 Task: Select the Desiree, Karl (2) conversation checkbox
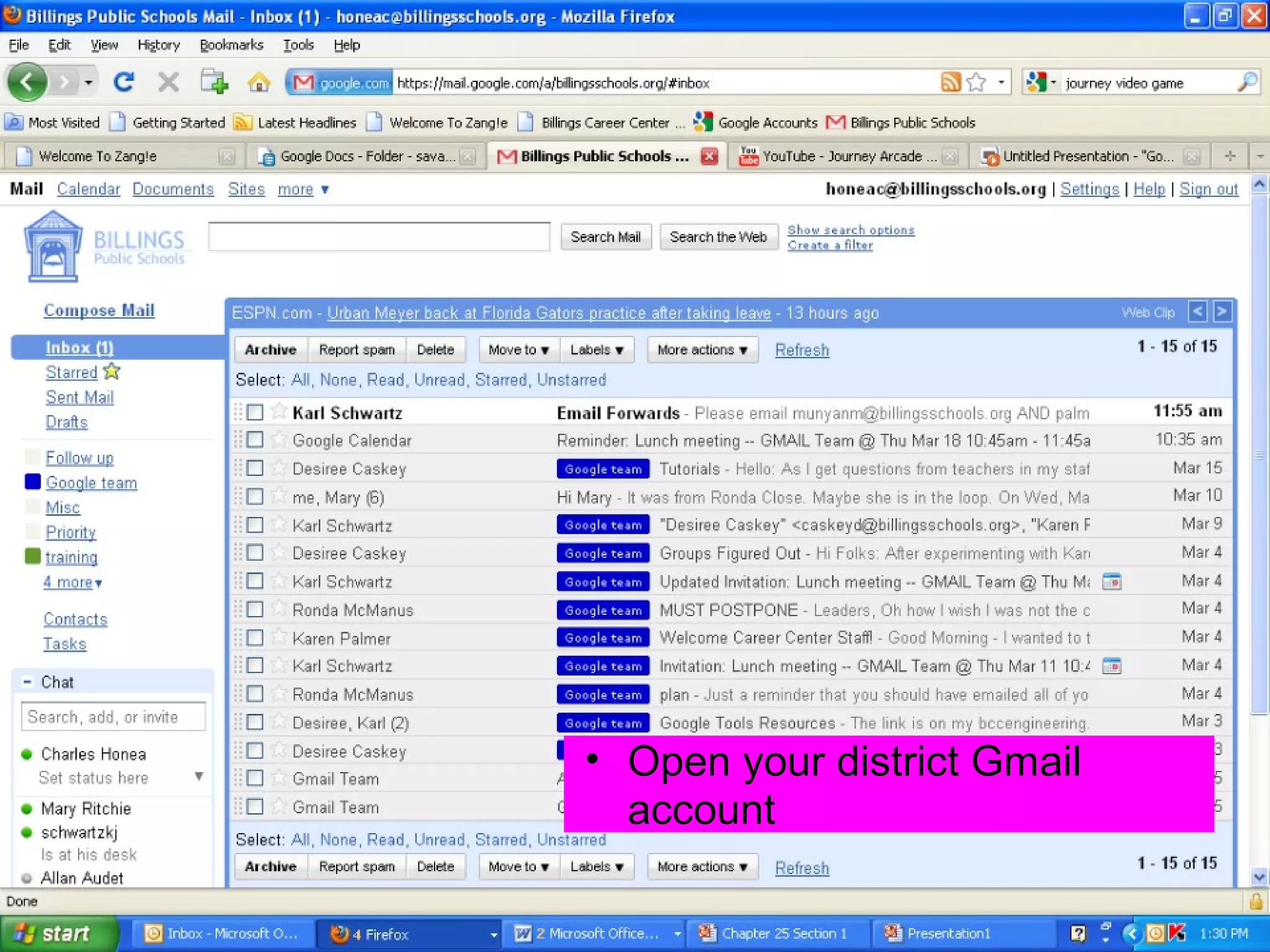(255, 722)
